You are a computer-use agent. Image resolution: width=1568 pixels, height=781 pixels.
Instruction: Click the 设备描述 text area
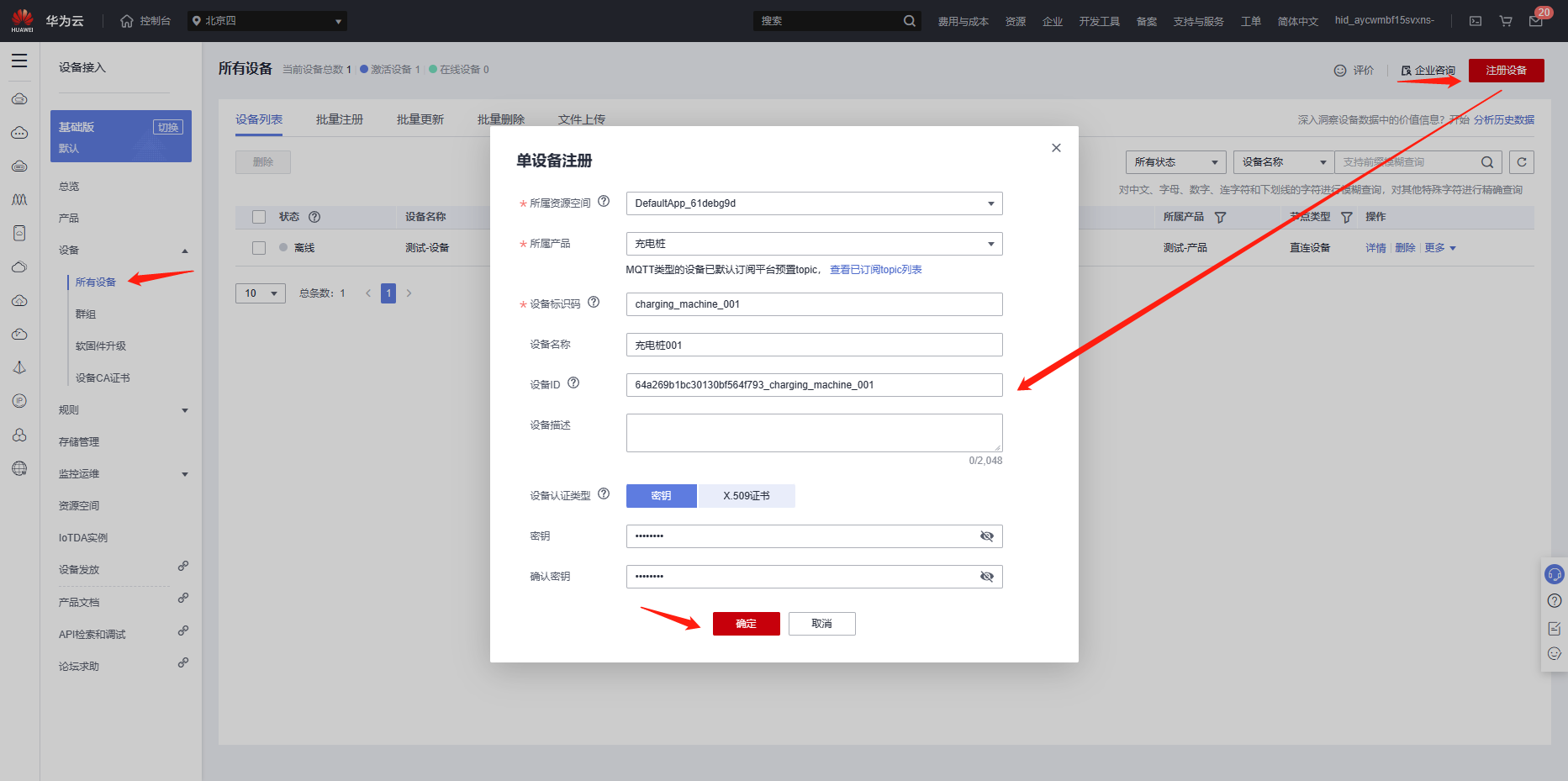(814, 433)
